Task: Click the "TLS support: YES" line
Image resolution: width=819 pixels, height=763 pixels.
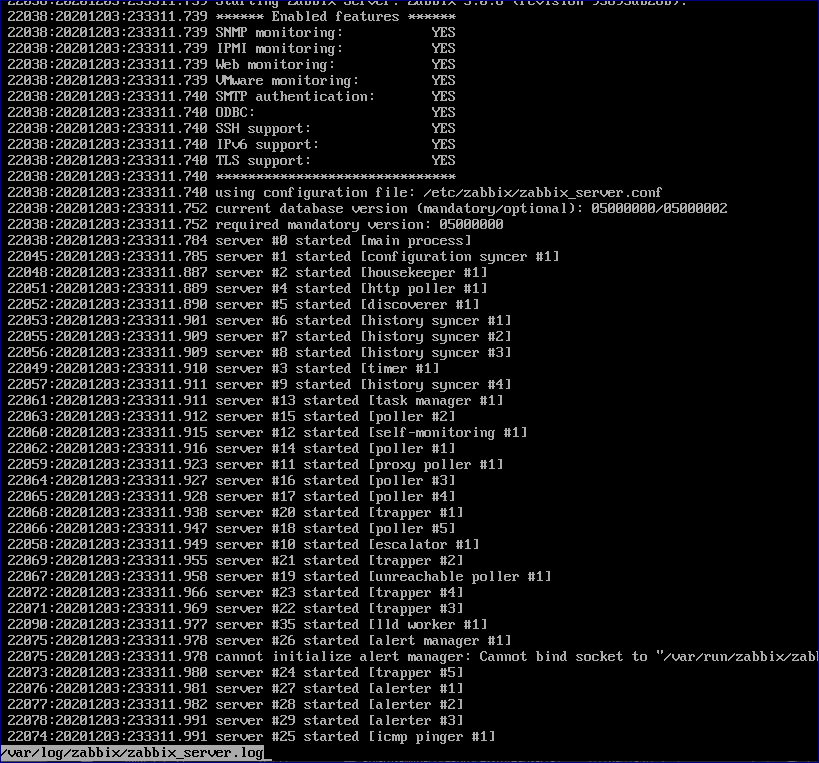Action: point(231,160)
